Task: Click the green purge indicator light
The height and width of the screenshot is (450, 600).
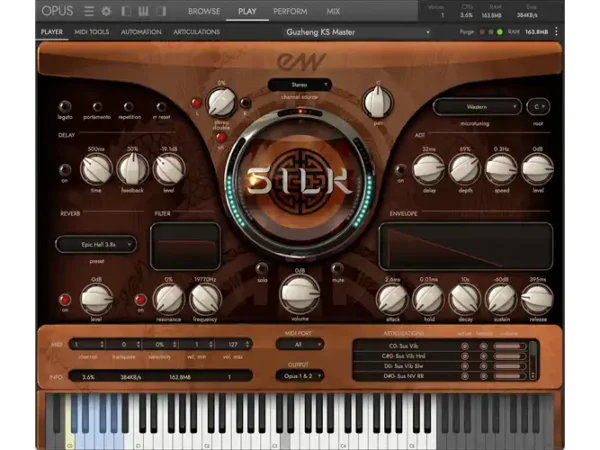Action: tap(499, 32)
